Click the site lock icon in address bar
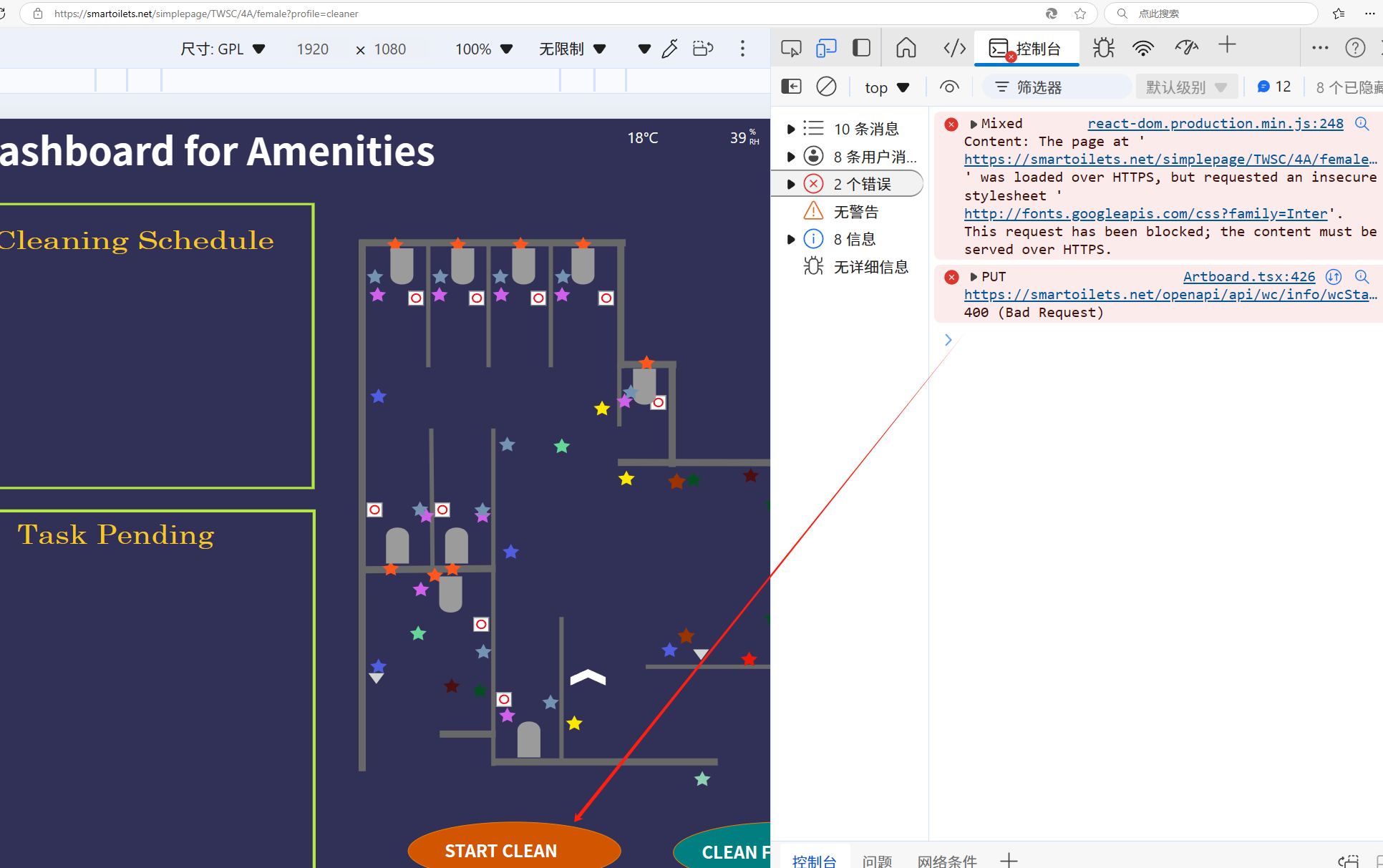 38,14
